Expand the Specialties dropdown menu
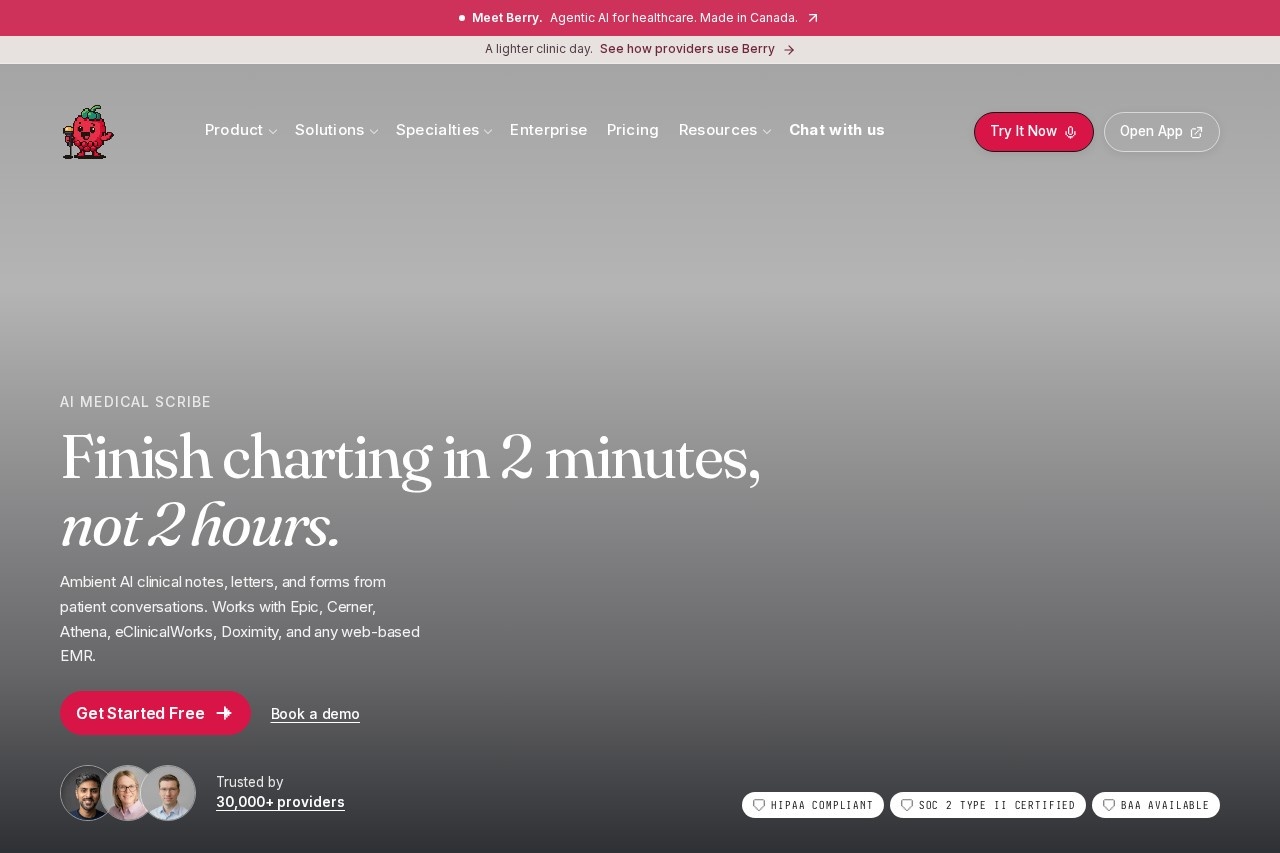The height and width of the screenshot is (853, 1280). (x=444, y=130)
